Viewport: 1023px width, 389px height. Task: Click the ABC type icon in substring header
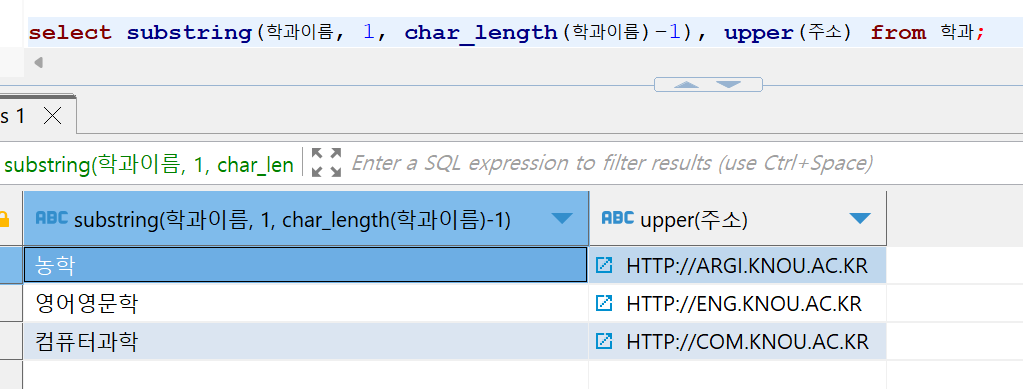52,218
